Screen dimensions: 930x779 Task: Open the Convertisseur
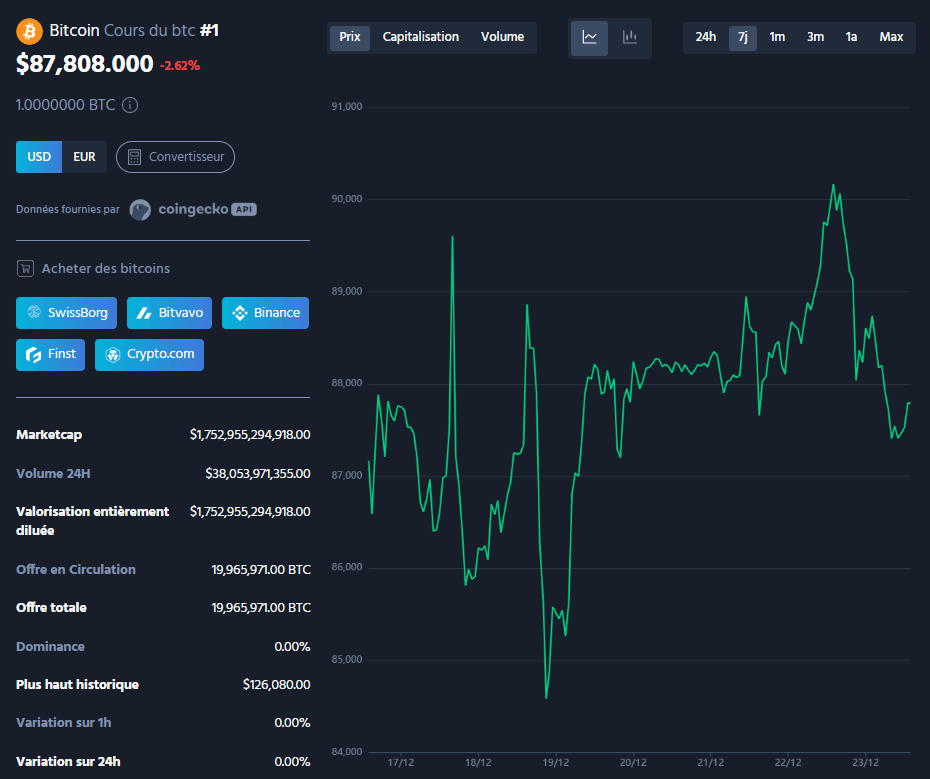(175, 157)
